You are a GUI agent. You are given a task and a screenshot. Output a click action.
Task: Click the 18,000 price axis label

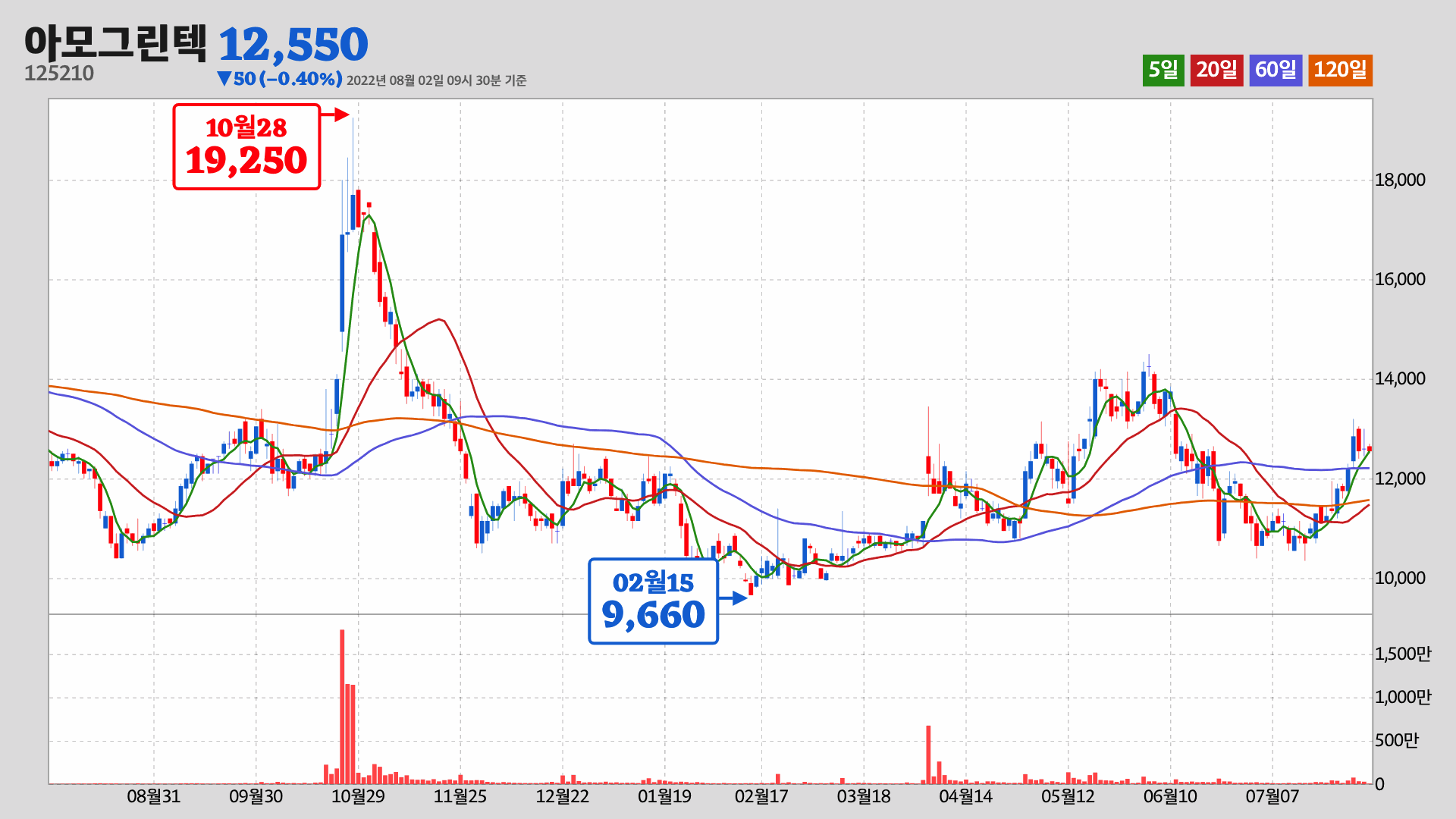pyautogui.click(x=1401, y=180)
